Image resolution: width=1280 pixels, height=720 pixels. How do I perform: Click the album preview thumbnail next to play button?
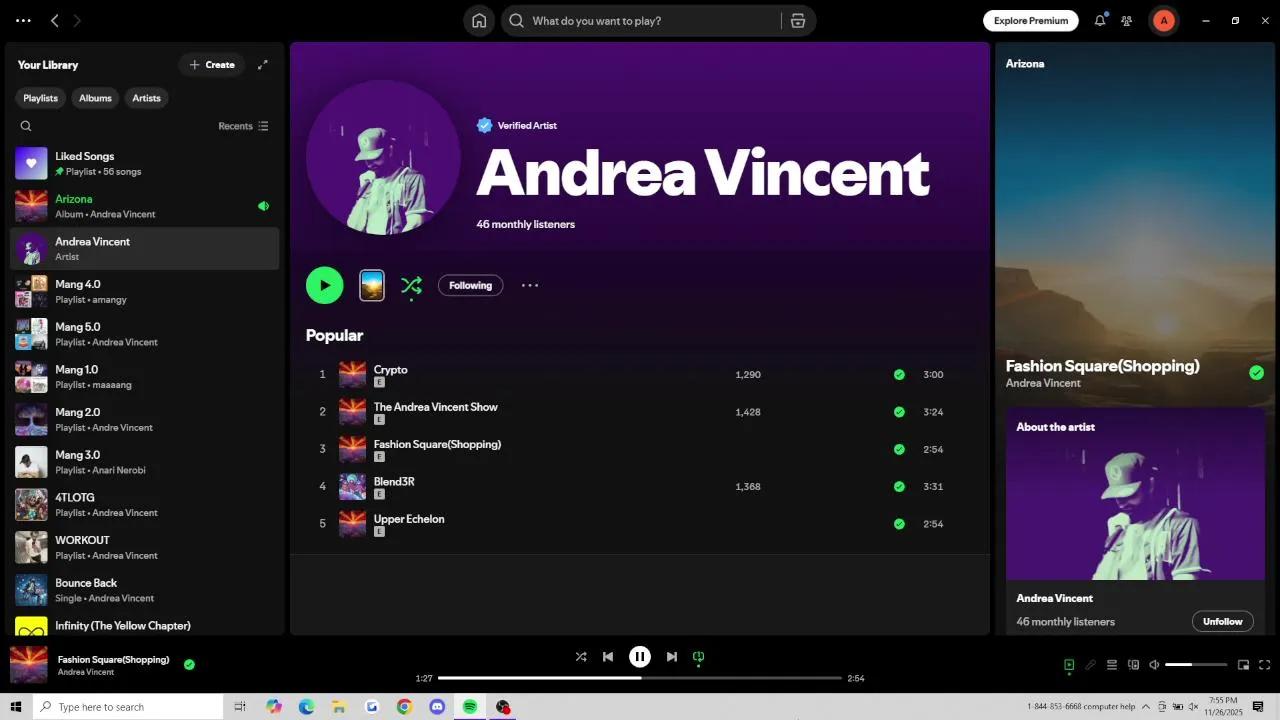[x=372, y=285]
